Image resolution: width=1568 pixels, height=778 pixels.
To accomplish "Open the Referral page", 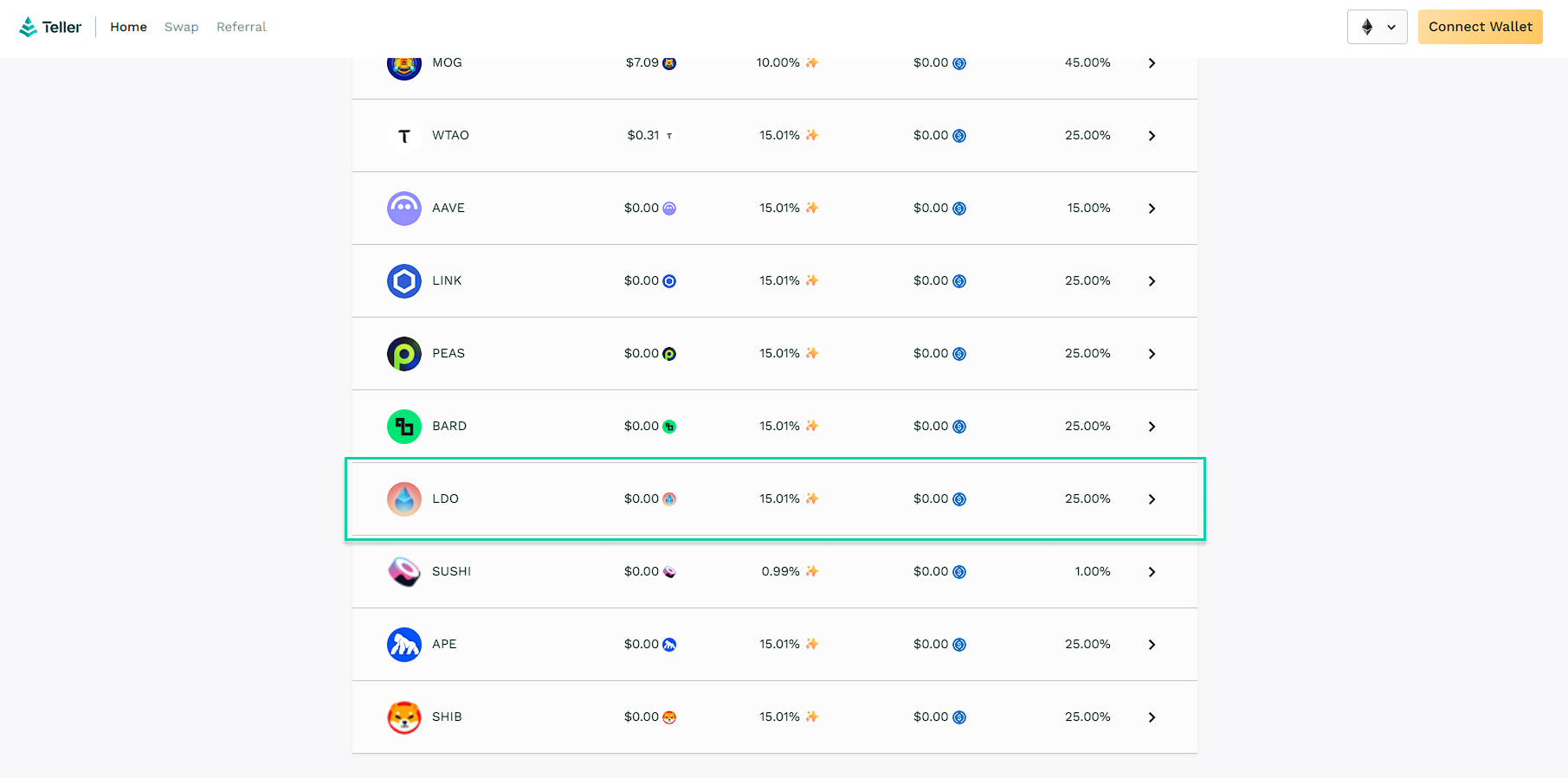I will coord(241,27).
